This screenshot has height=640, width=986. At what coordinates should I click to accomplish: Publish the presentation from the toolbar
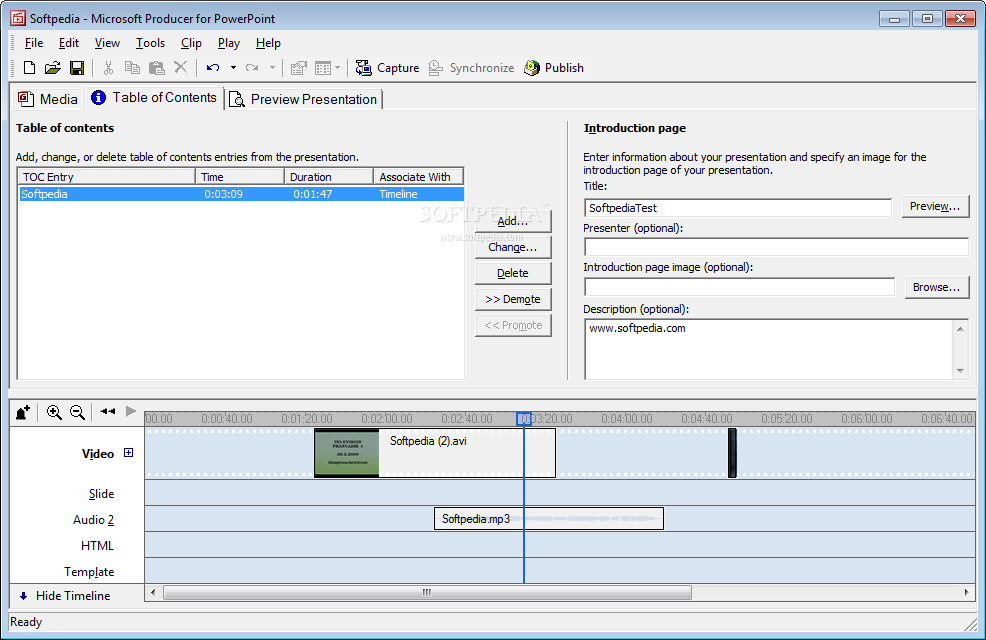554,68
